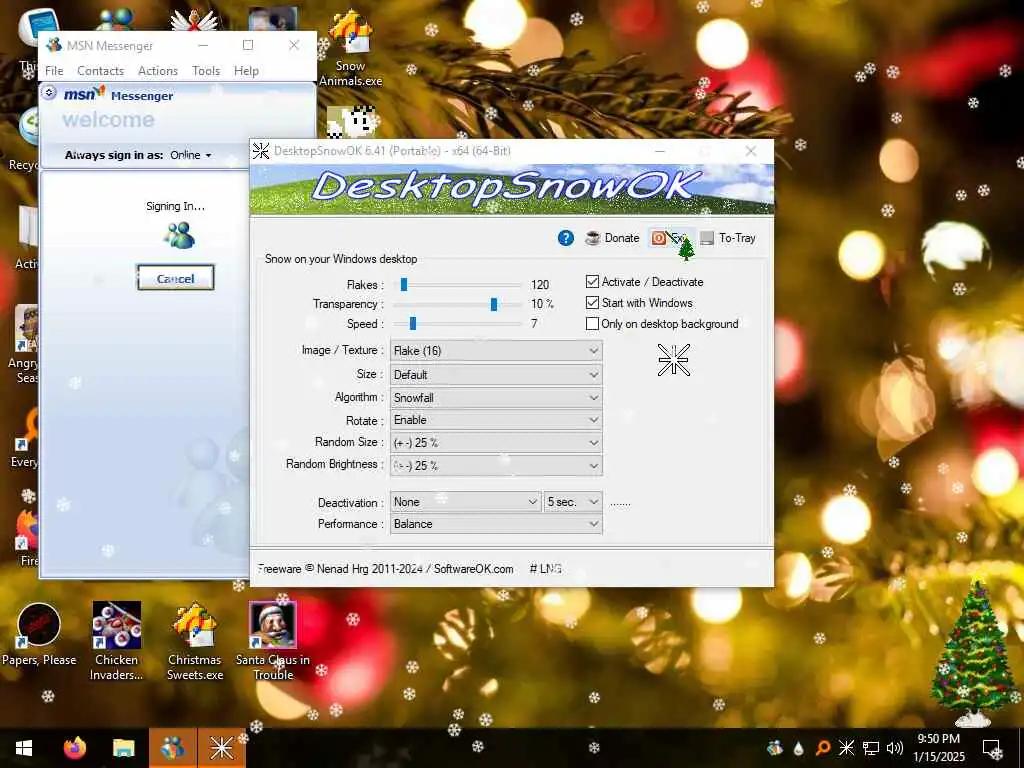Open the File menu in MSN Messenger

tap(54, 71)
